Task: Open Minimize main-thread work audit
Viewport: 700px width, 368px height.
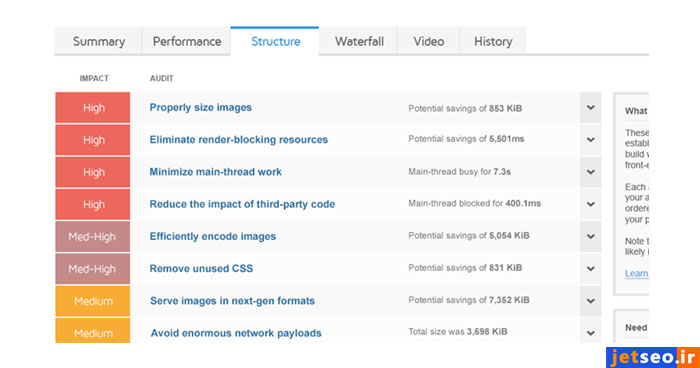Action: [215, 172]
